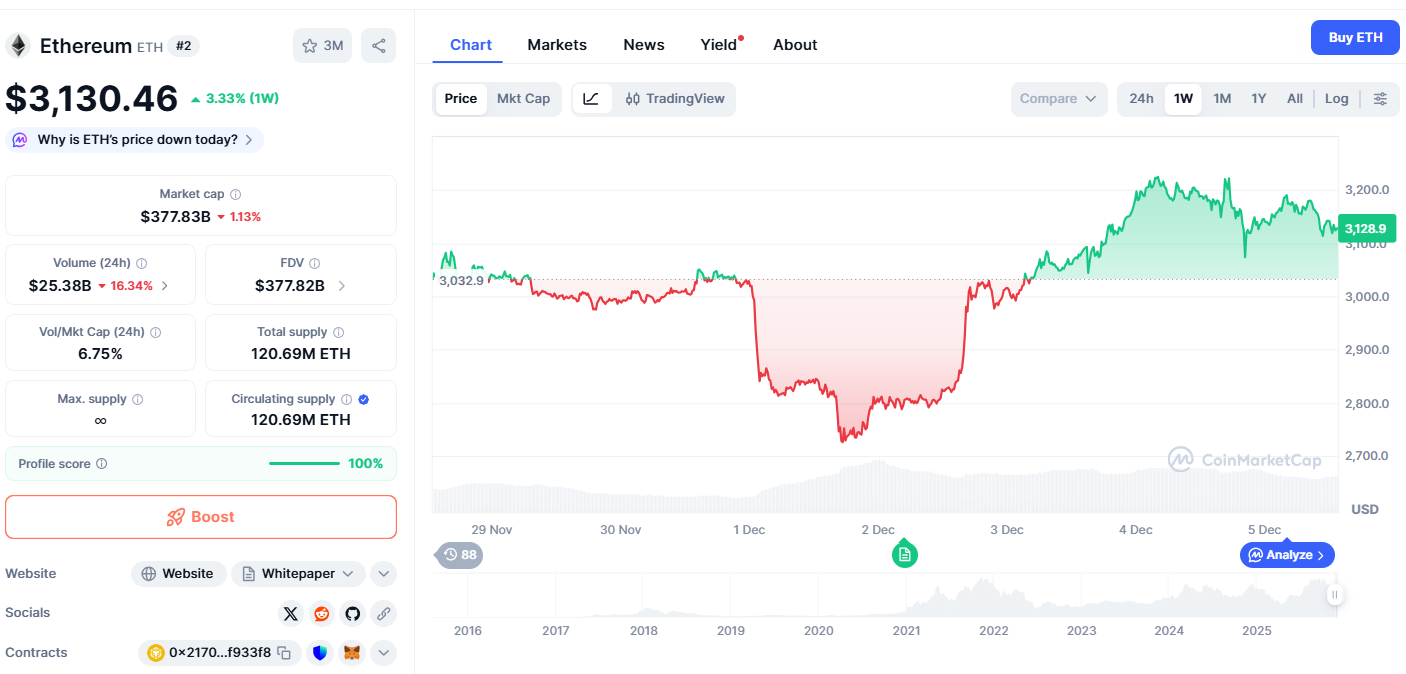Viewport: 1406px width, 674px height.
Task: Click the Boost button
Action: [x=201, y=517]
